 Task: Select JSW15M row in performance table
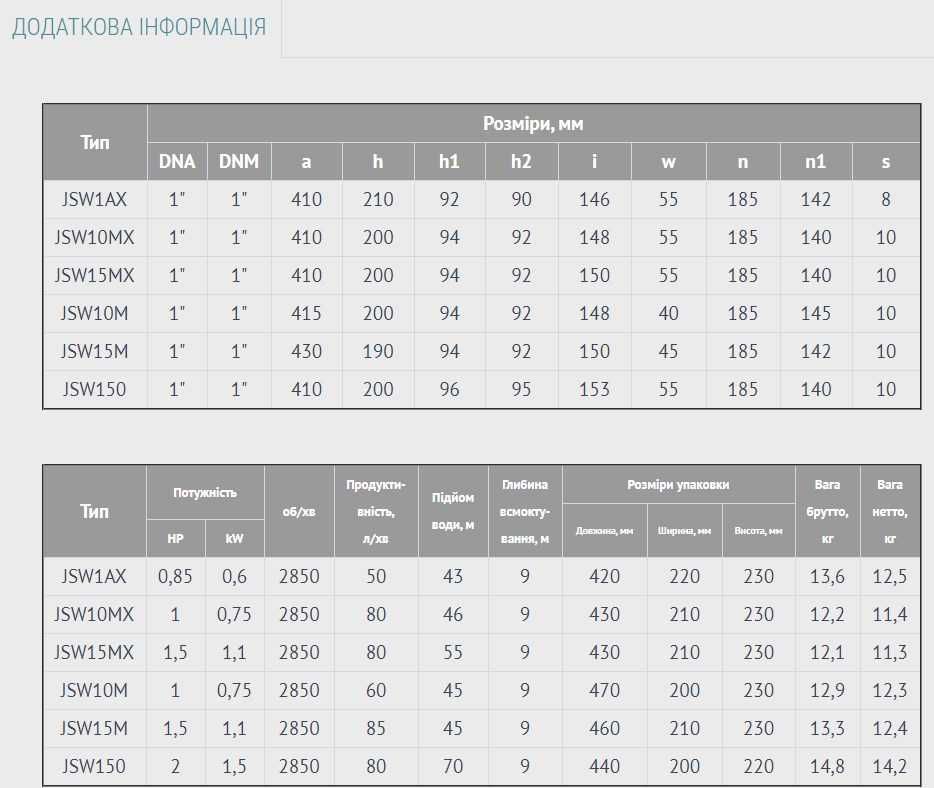pyautogui.click(x=482, y=728)
